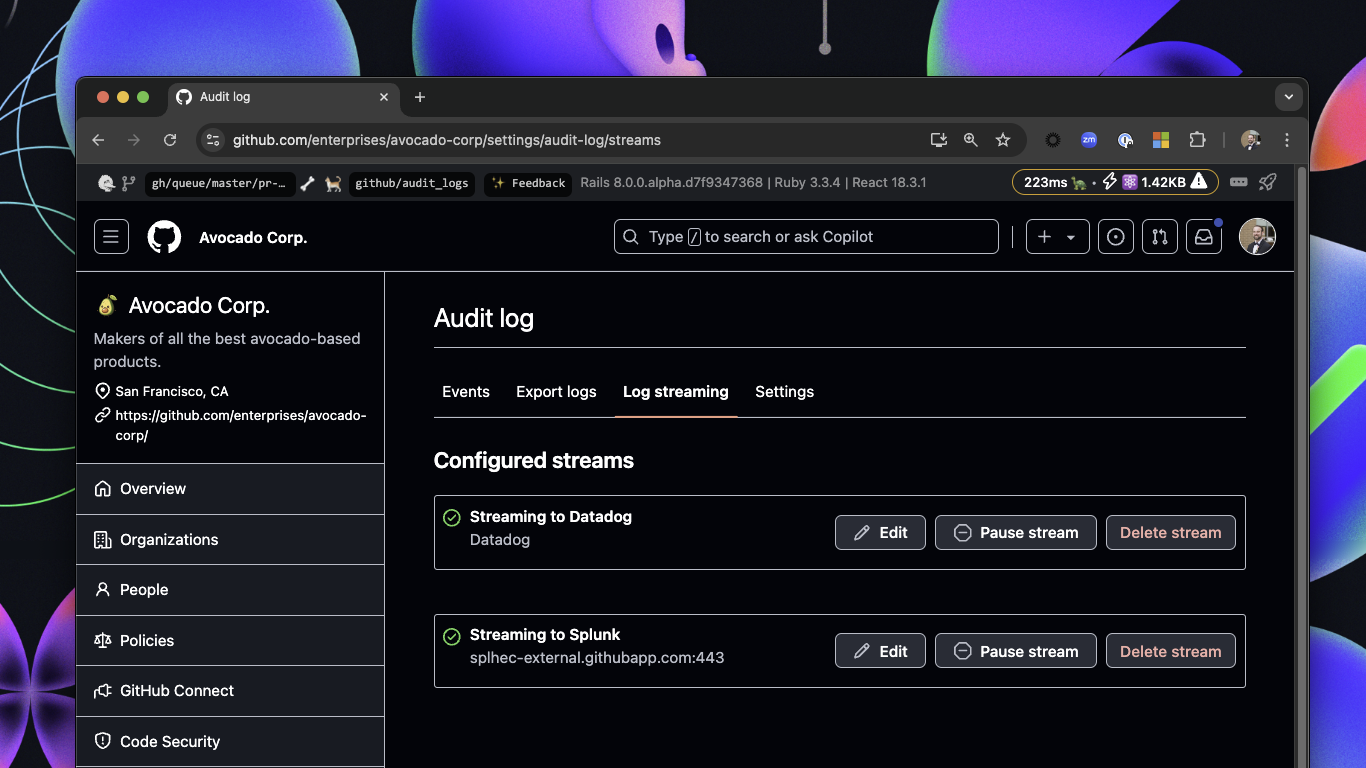Image resolution: width=1366 pixels, height=768 pixels.
Task: Open the global navigation hamburger menu
Action: pyautogui.click(x=110, y=236)
